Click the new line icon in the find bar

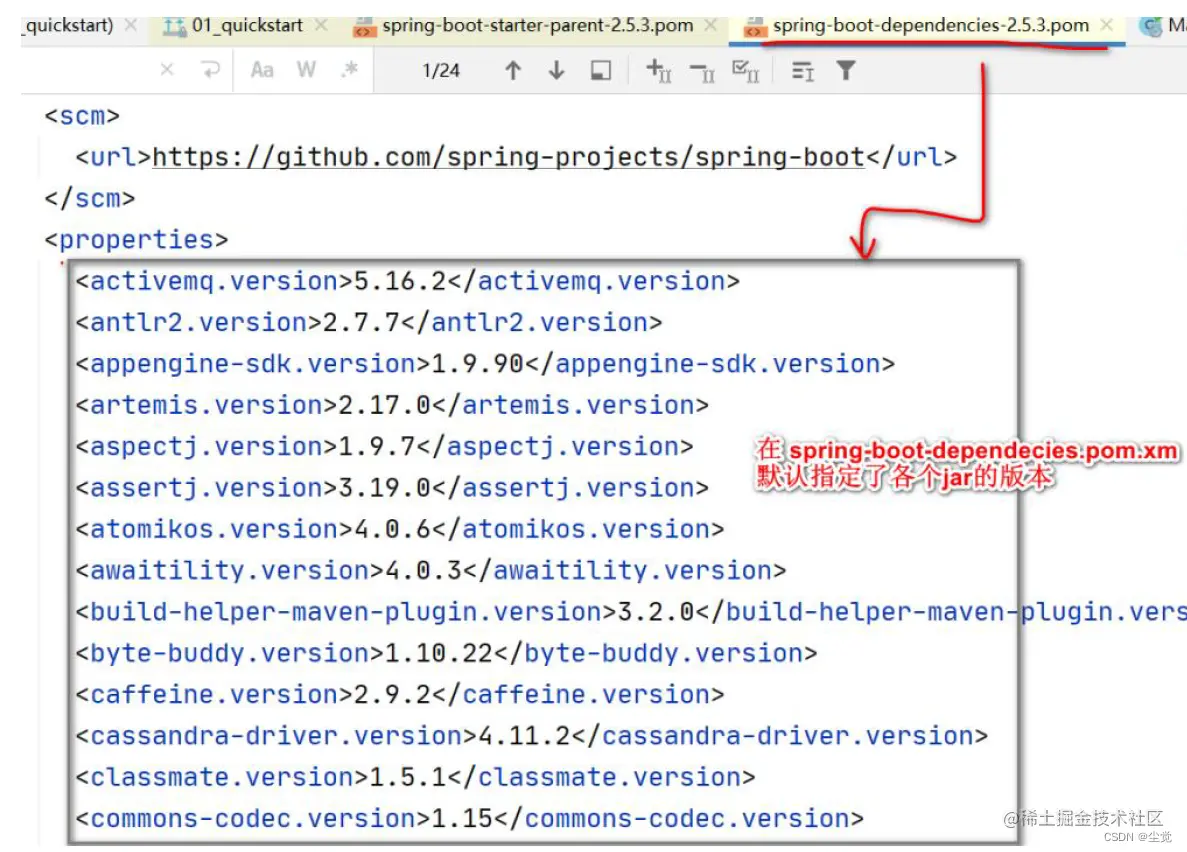click(210, 70)
